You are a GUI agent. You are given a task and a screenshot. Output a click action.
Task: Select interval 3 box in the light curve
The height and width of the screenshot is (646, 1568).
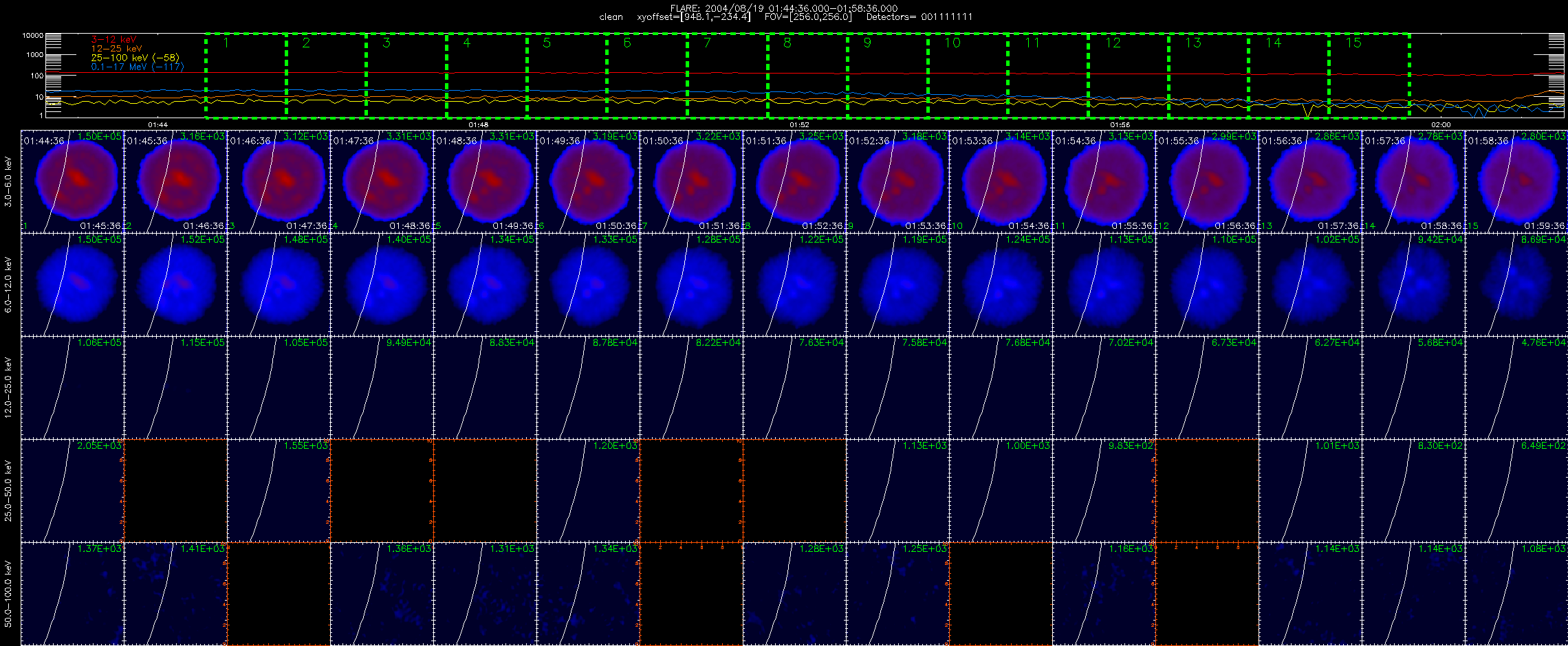(x=406, y=75)
